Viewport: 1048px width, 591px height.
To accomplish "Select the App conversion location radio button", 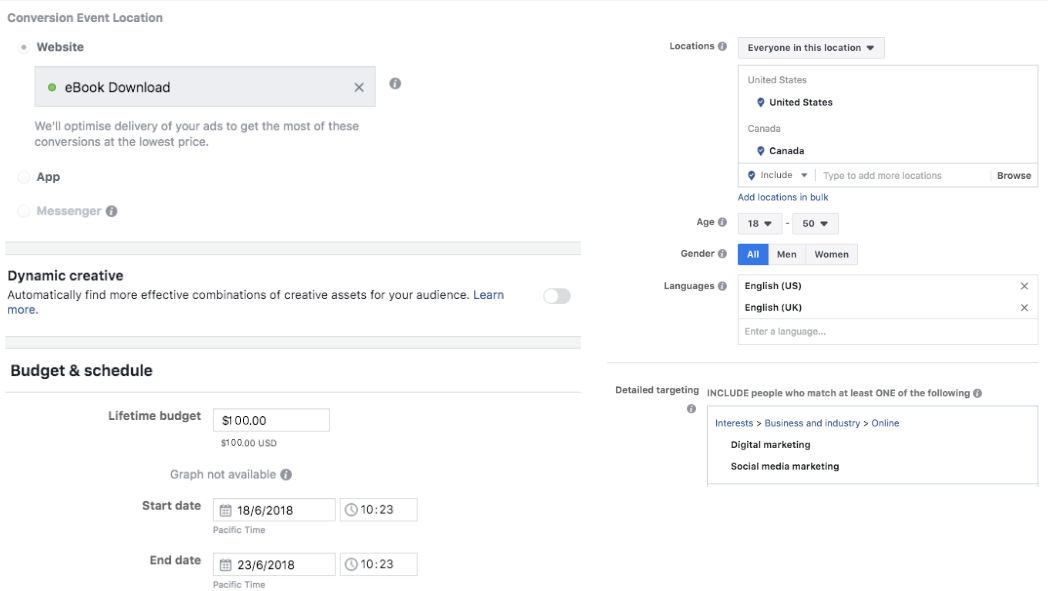I will [x=24, y=177].
